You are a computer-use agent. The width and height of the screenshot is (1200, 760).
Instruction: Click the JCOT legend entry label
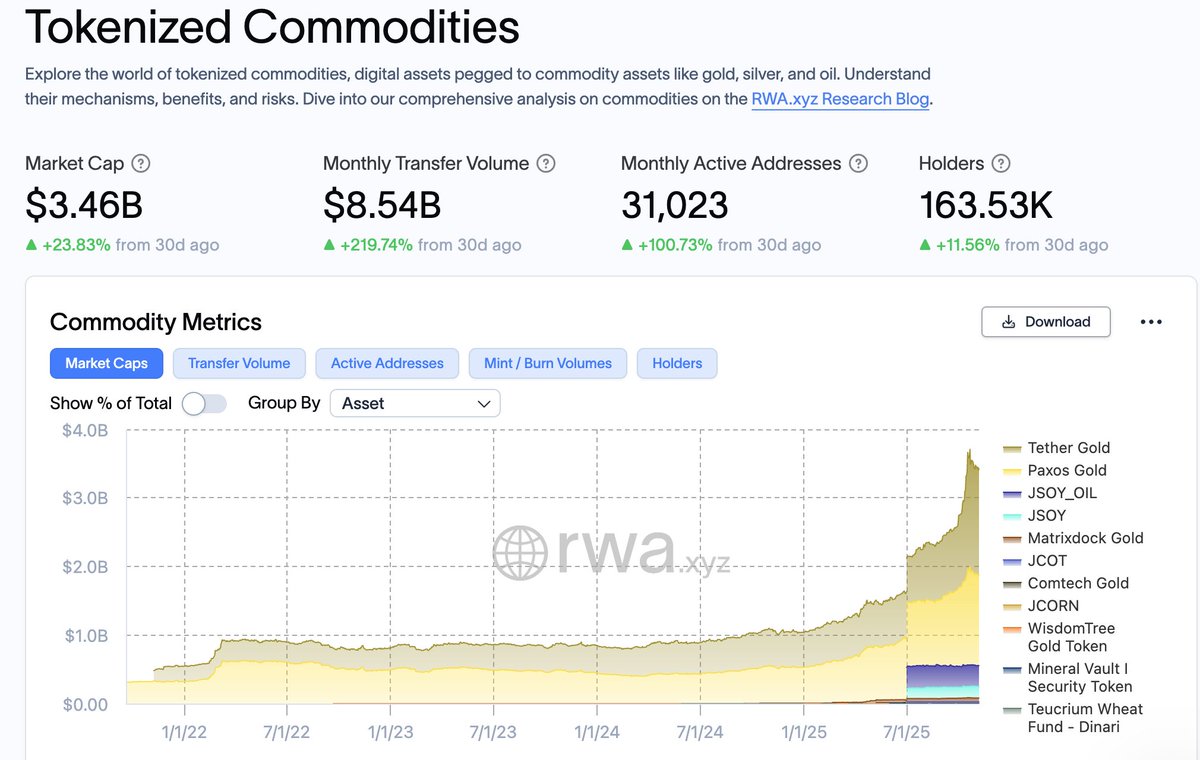1047,561
